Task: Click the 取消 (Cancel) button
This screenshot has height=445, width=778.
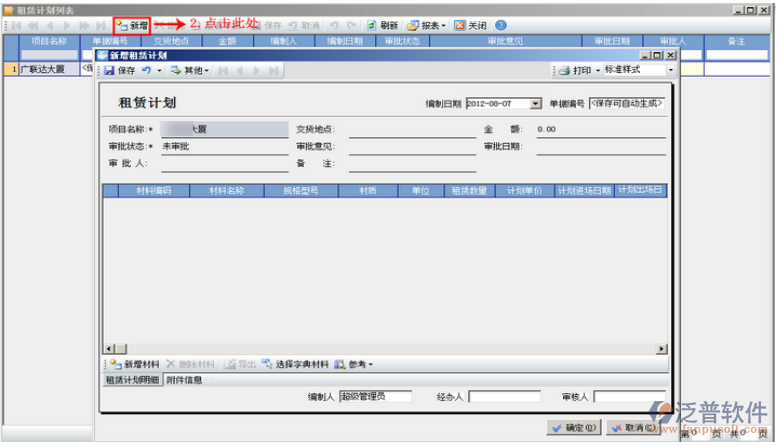Action: coord(633,428)
